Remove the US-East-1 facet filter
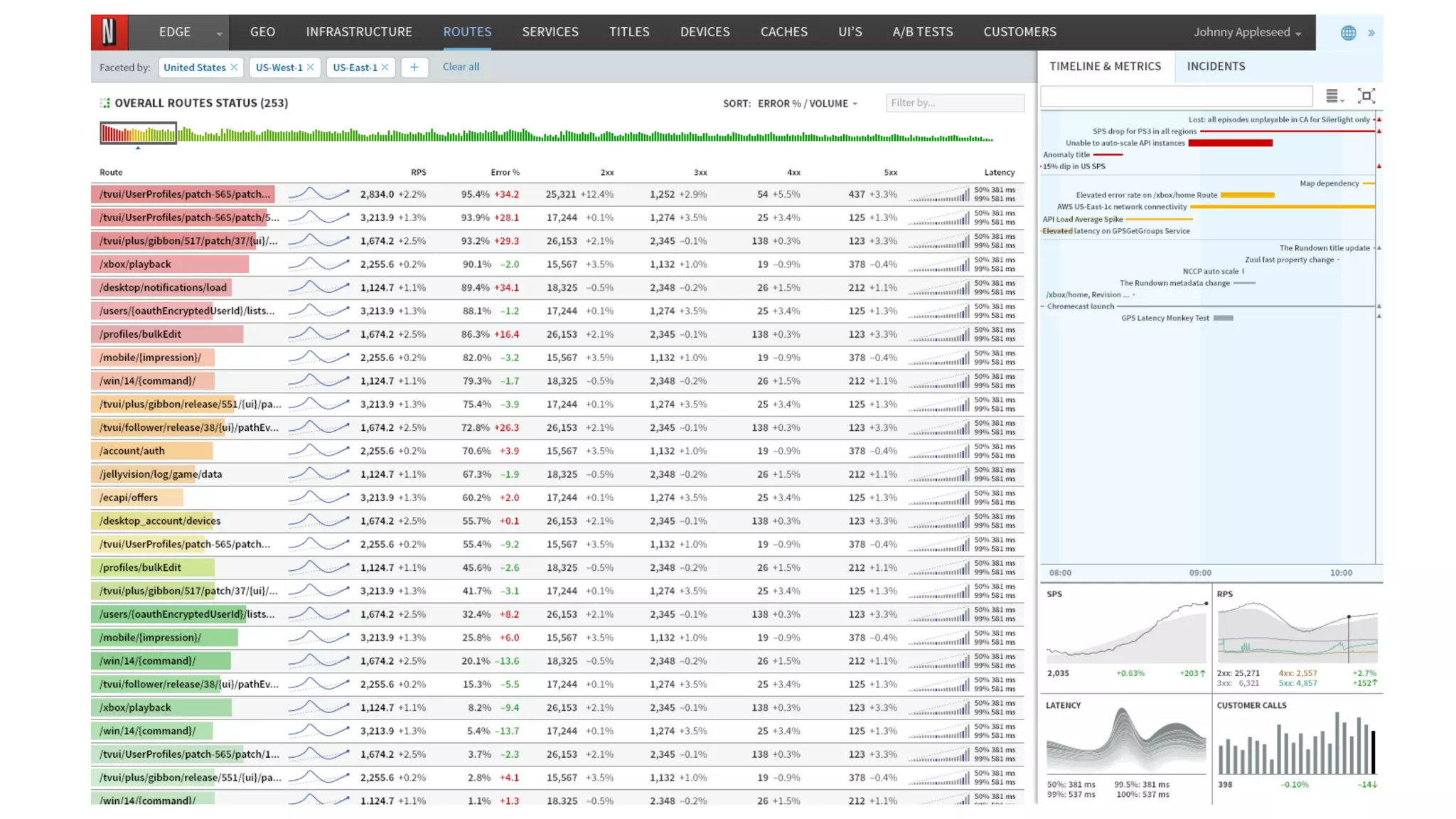 click(x=385, y=67)
